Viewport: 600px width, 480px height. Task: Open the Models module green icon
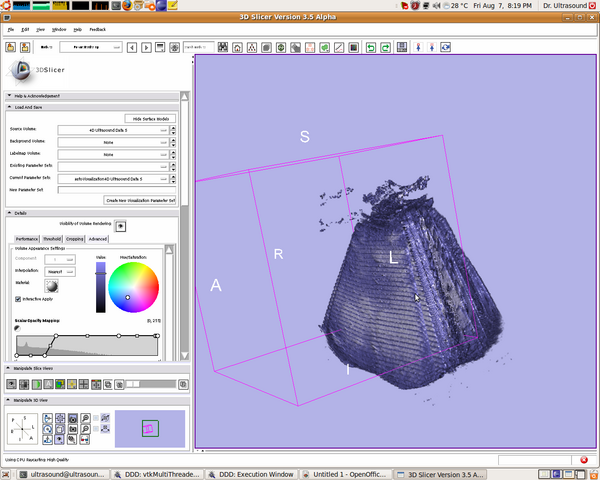pos(281,47)
